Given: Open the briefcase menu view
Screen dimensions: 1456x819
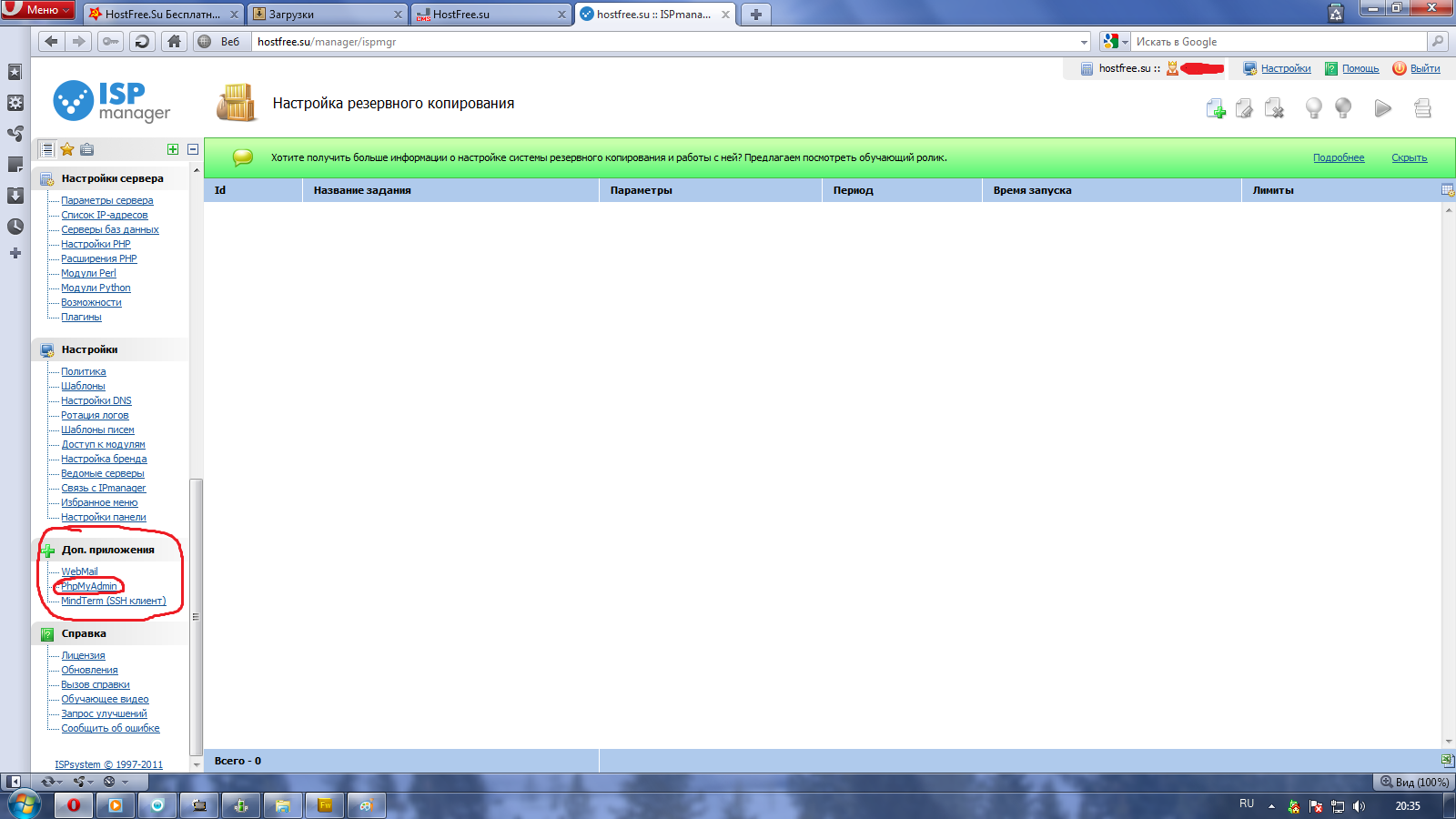Looking at the screenshot, I should click(x=86, y=149).
